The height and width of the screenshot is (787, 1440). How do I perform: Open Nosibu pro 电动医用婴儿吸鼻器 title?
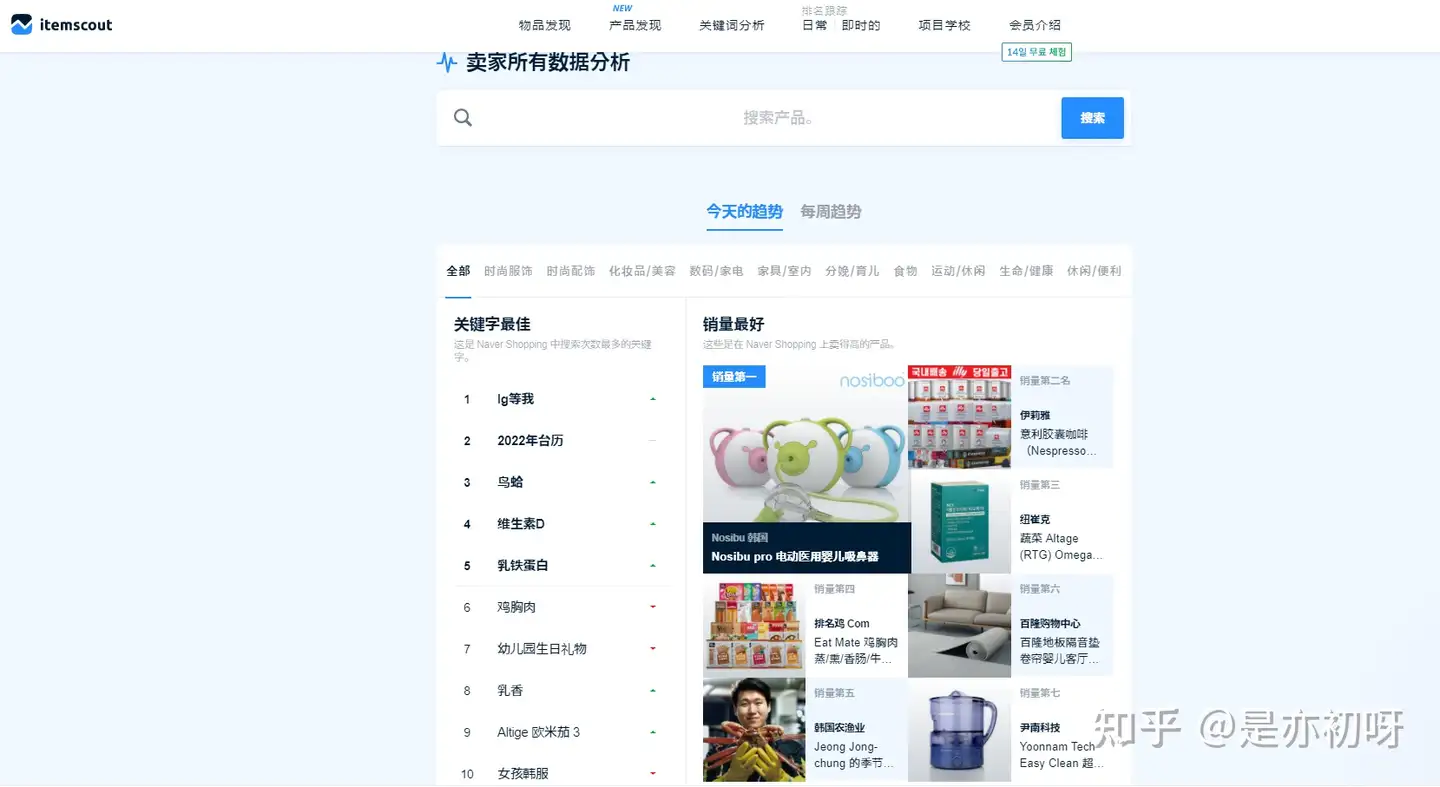(x=795, y=557)
